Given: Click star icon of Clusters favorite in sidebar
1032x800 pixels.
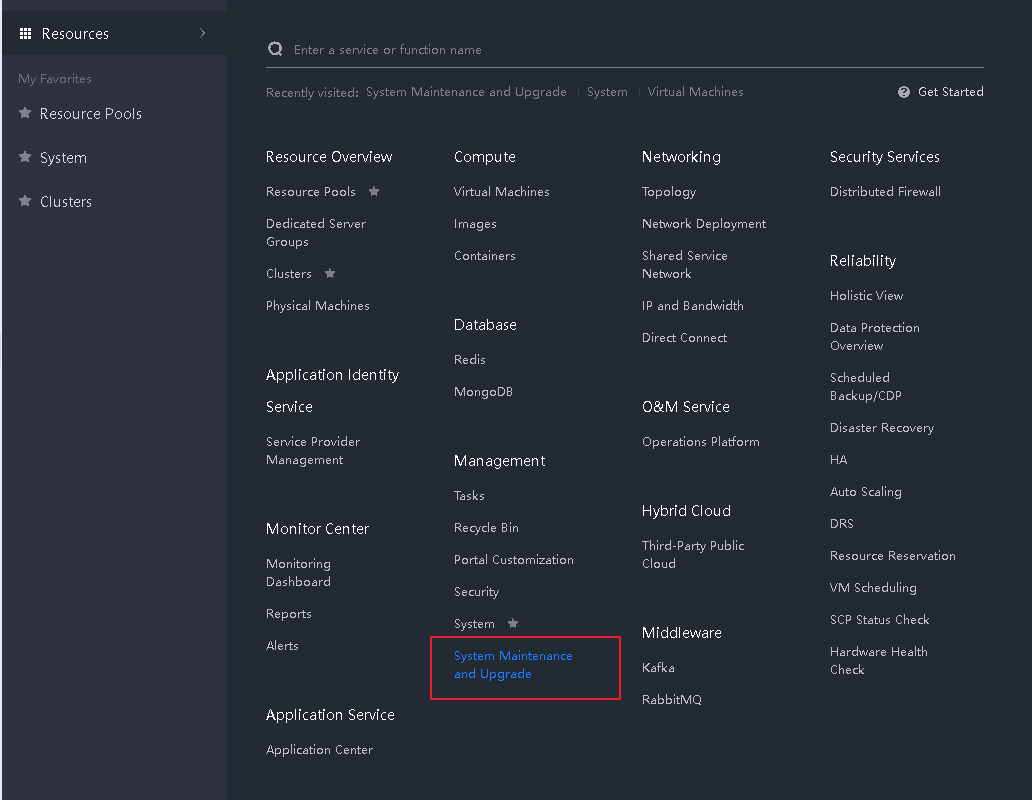Looking at the screenshot, I should pyautogui.click(x=25, y=201).
